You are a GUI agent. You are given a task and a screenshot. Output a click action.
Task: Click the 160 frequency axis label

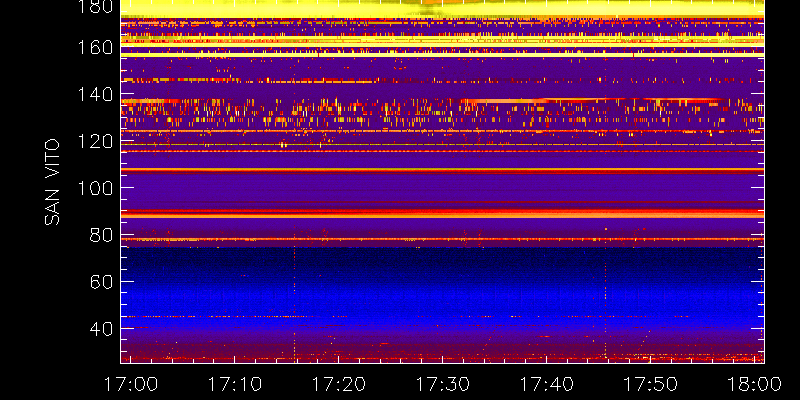96,47
